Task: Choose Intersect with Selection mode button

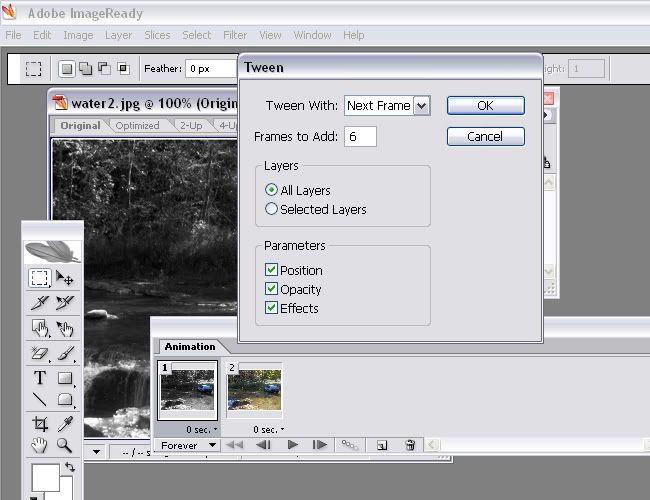Action: (123, 68)
